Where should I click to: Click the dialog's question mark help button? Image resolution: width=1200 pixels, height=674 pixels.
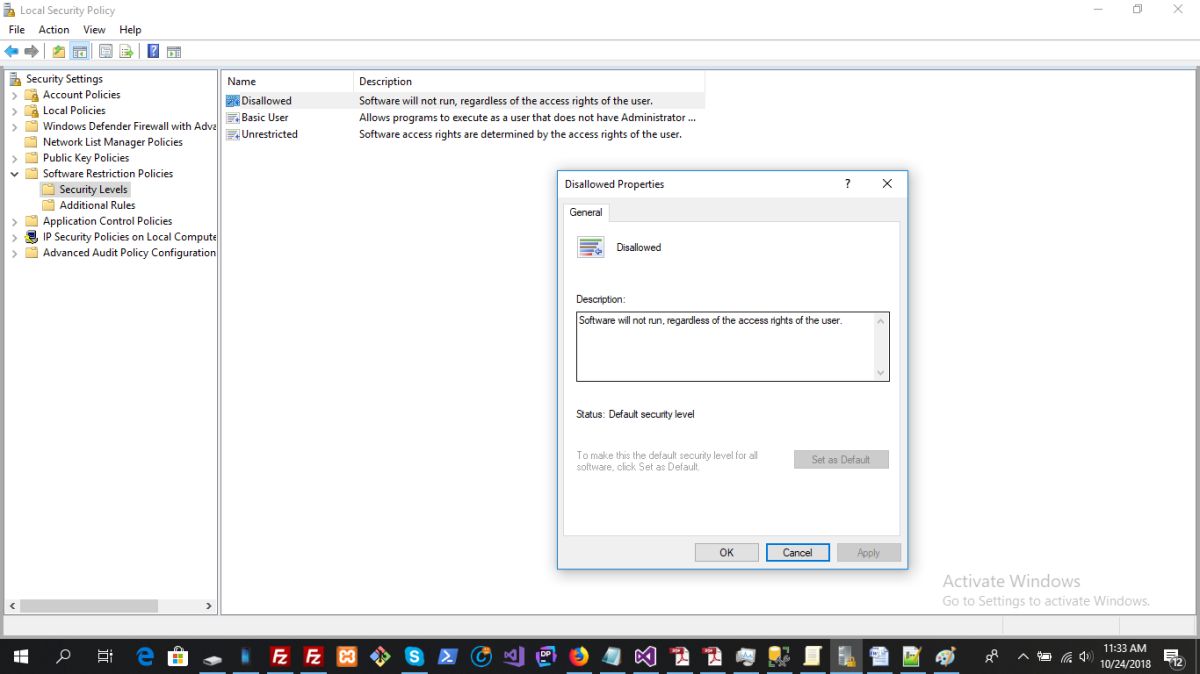click(848, 184)
